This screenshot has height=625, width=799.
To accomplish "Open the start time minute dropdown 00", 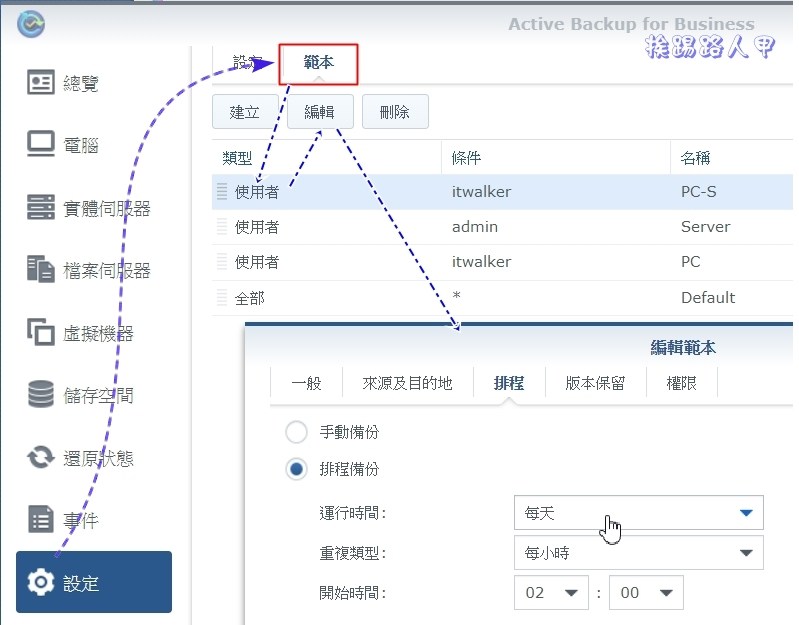I will pos(646,592).
